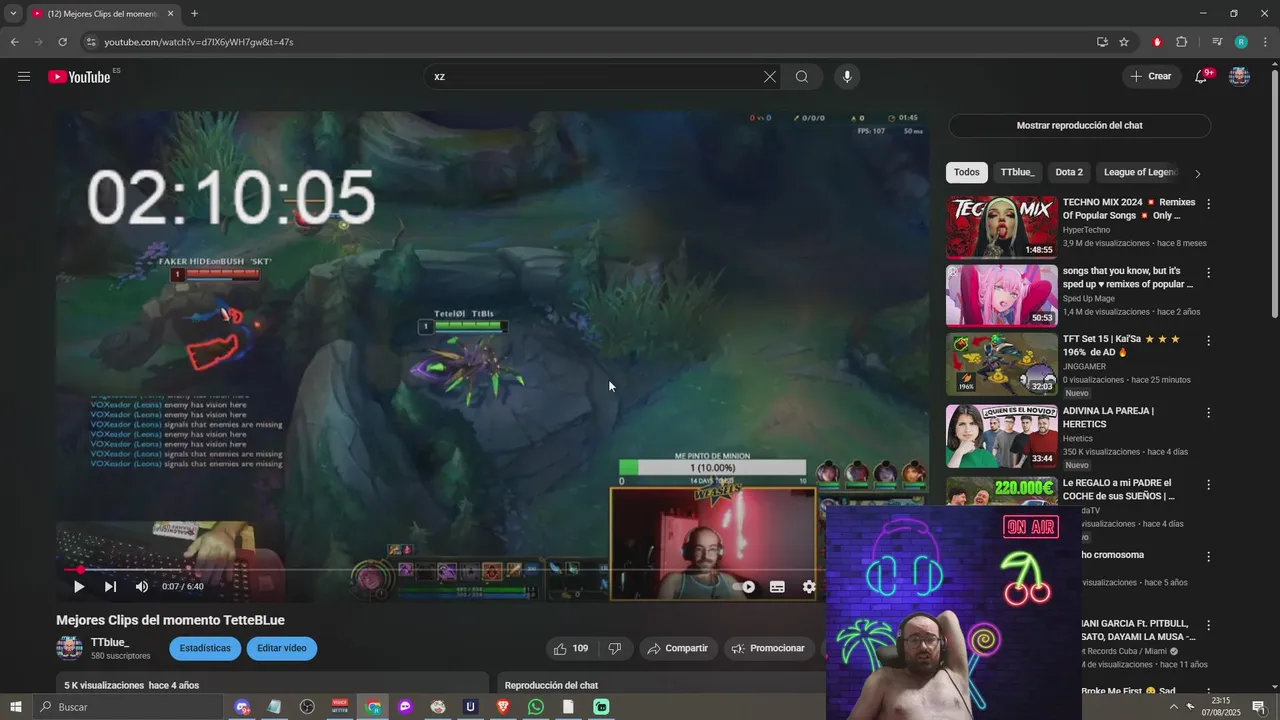Open ADIVINA LA PAREJA HERETICS thumbnail
Viewport: 1280px width, 720px height.
tap(1001, 435)
